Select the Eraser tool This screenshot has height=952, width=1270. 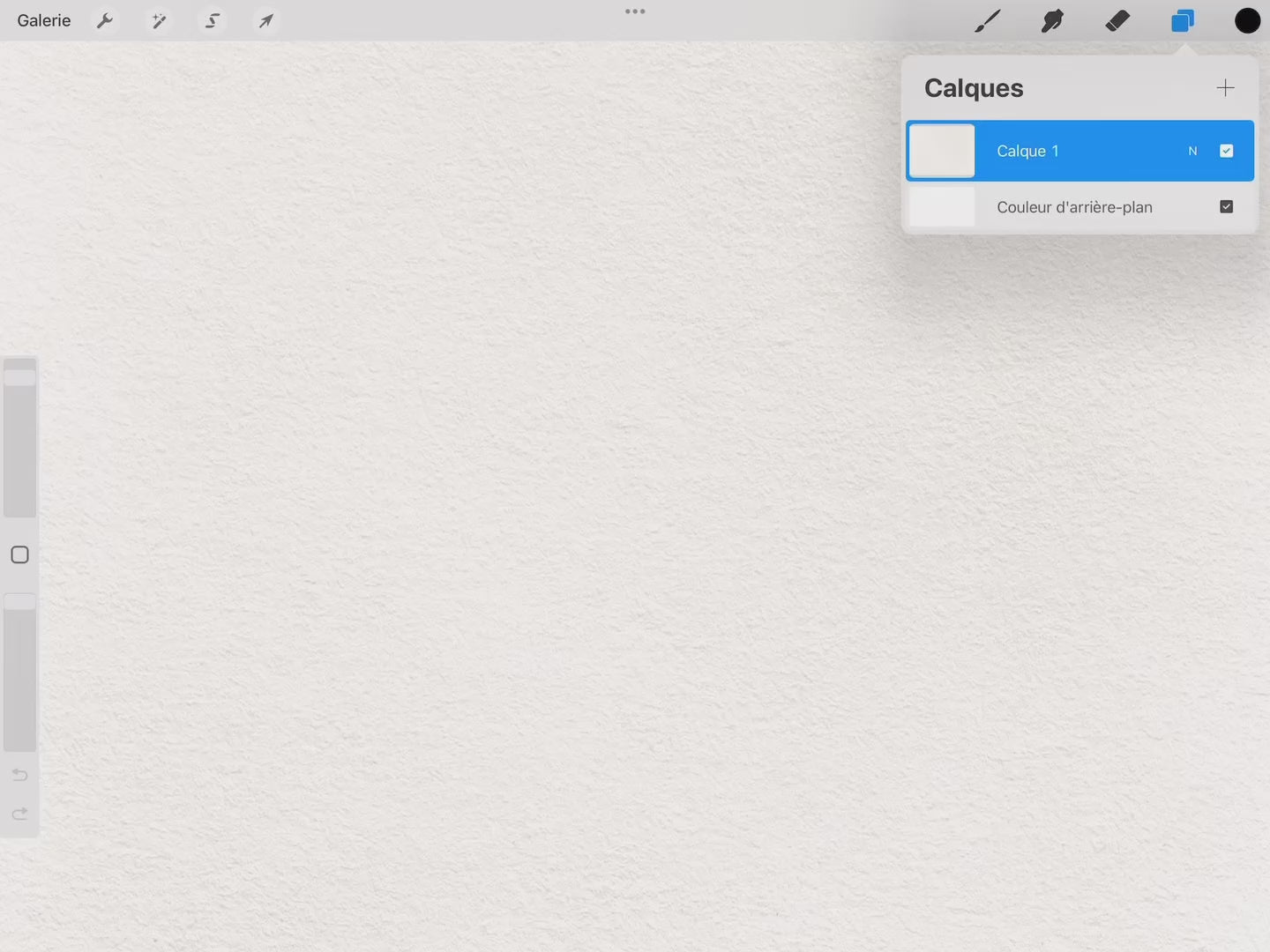tap(1117, 20)
